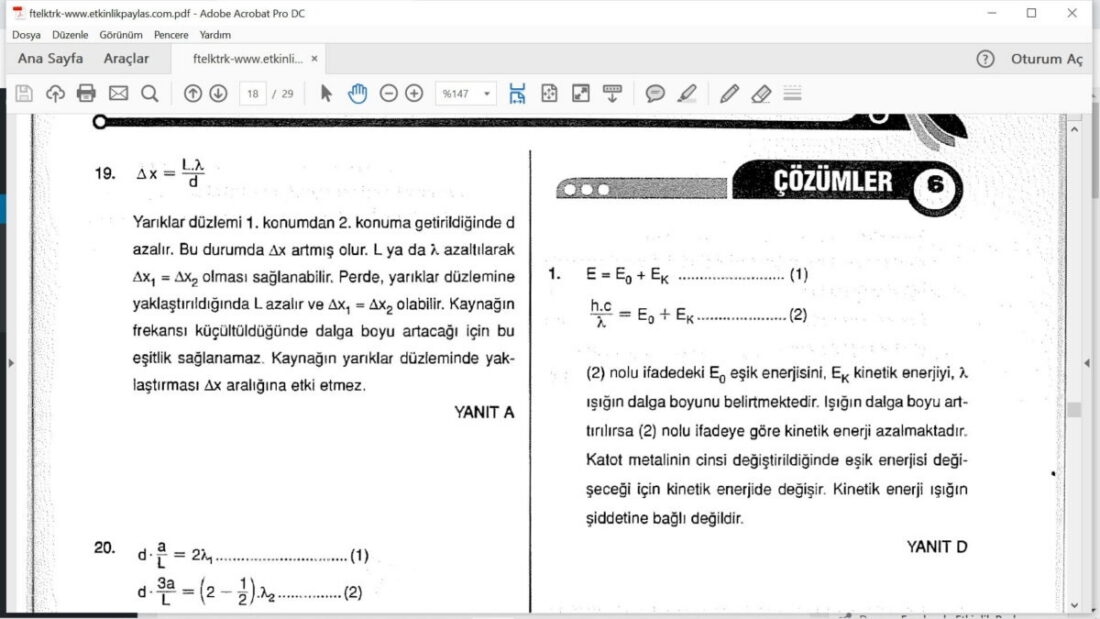Click the Save file icon
Viewport: 1100px width, 619px height.
24,93
